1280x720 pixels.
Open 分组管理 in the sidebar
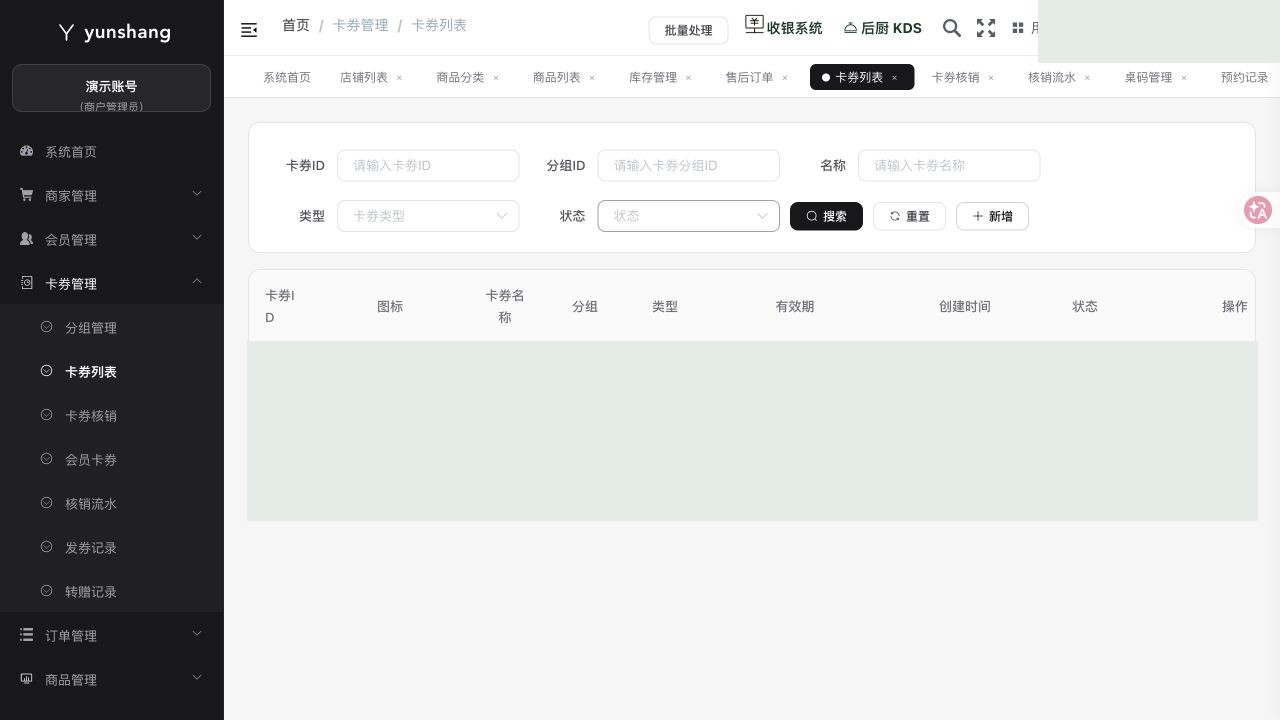click(91, 328)
